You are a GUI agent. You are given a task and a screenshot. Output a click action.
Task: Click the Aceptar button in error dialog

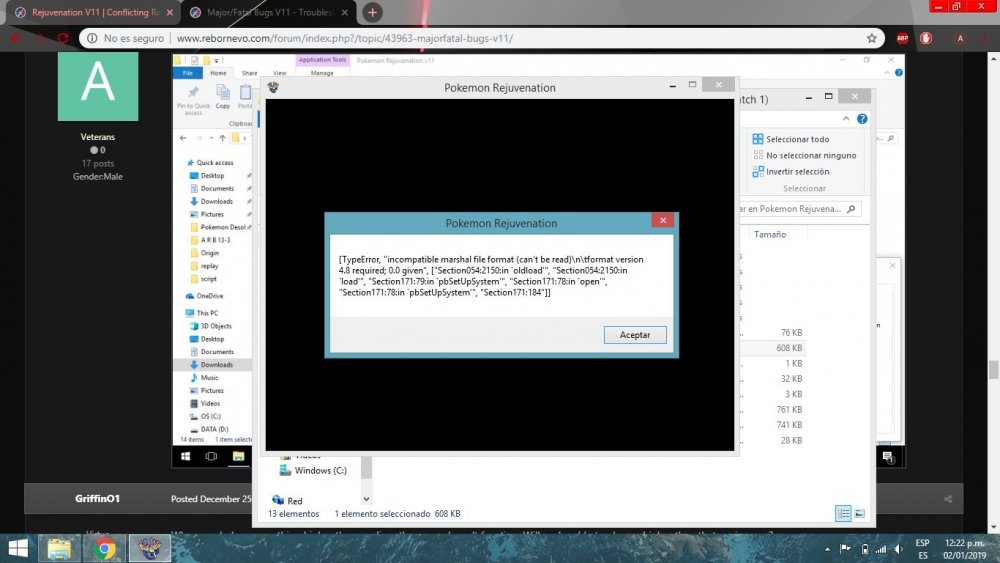pyautogui.click(x=635, y=335)
